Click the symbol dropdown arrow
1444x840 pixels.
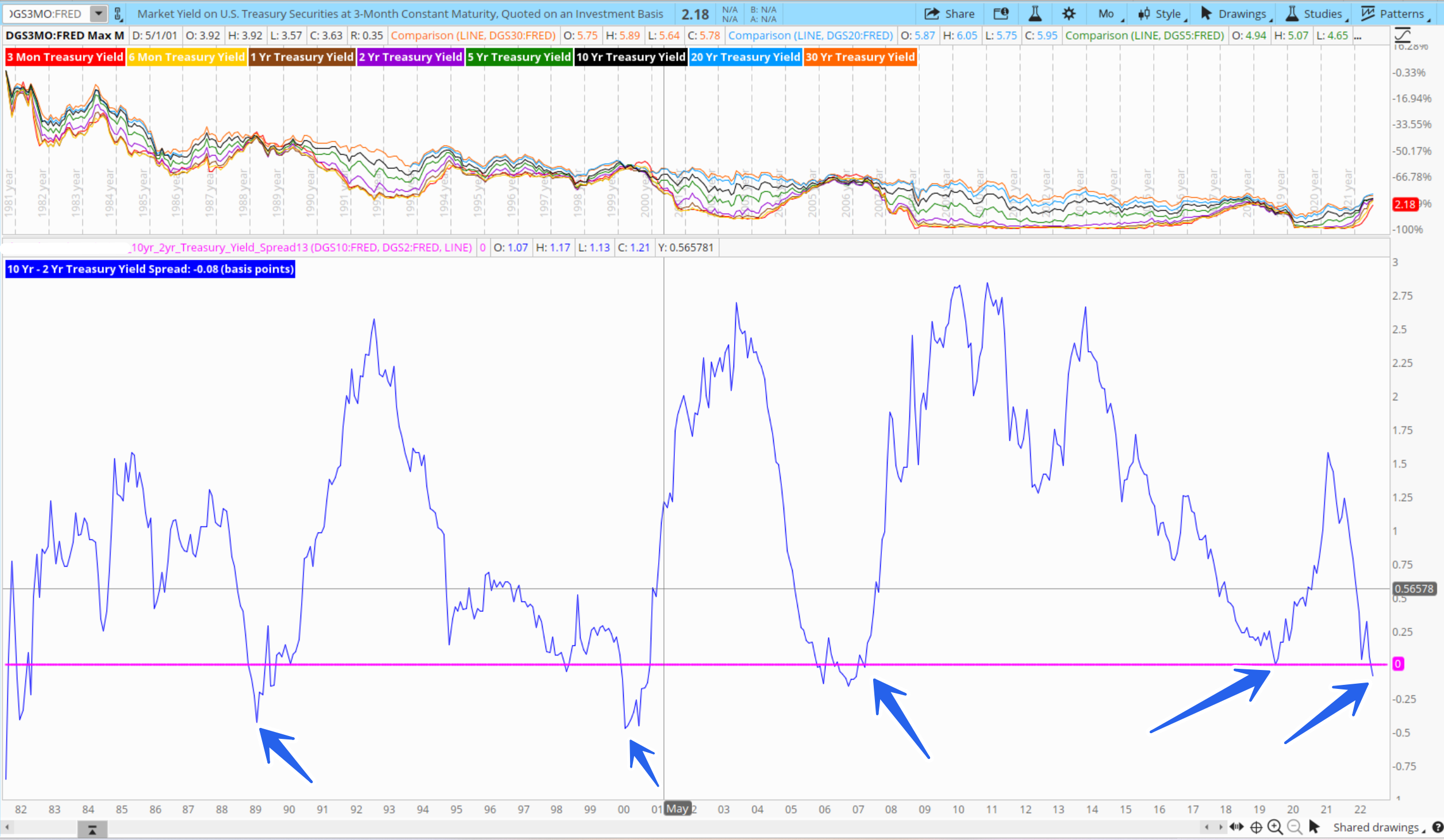click(99, 13)
